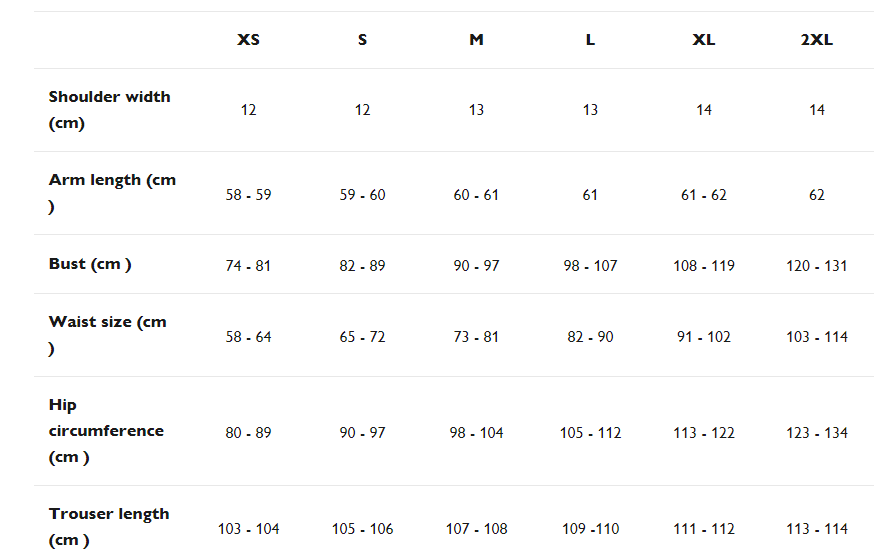Select the 109 -110 trouser length cell
The height and width of the screenshot is (555, 885).
pyautogui.click(x=590, y=529)
